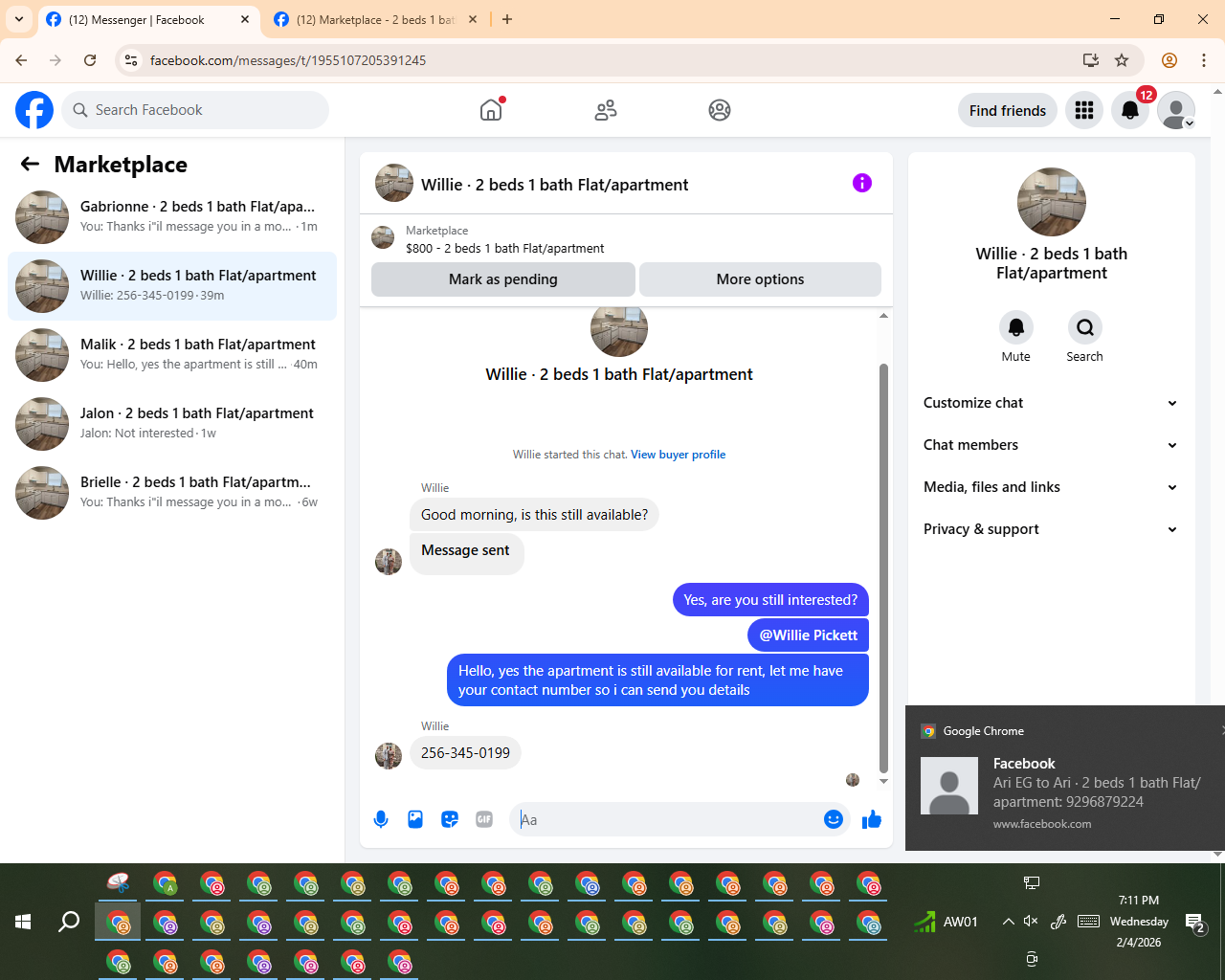Open the Chrome three-dot menu
1225x980 pixels.
pos(1204,60)
